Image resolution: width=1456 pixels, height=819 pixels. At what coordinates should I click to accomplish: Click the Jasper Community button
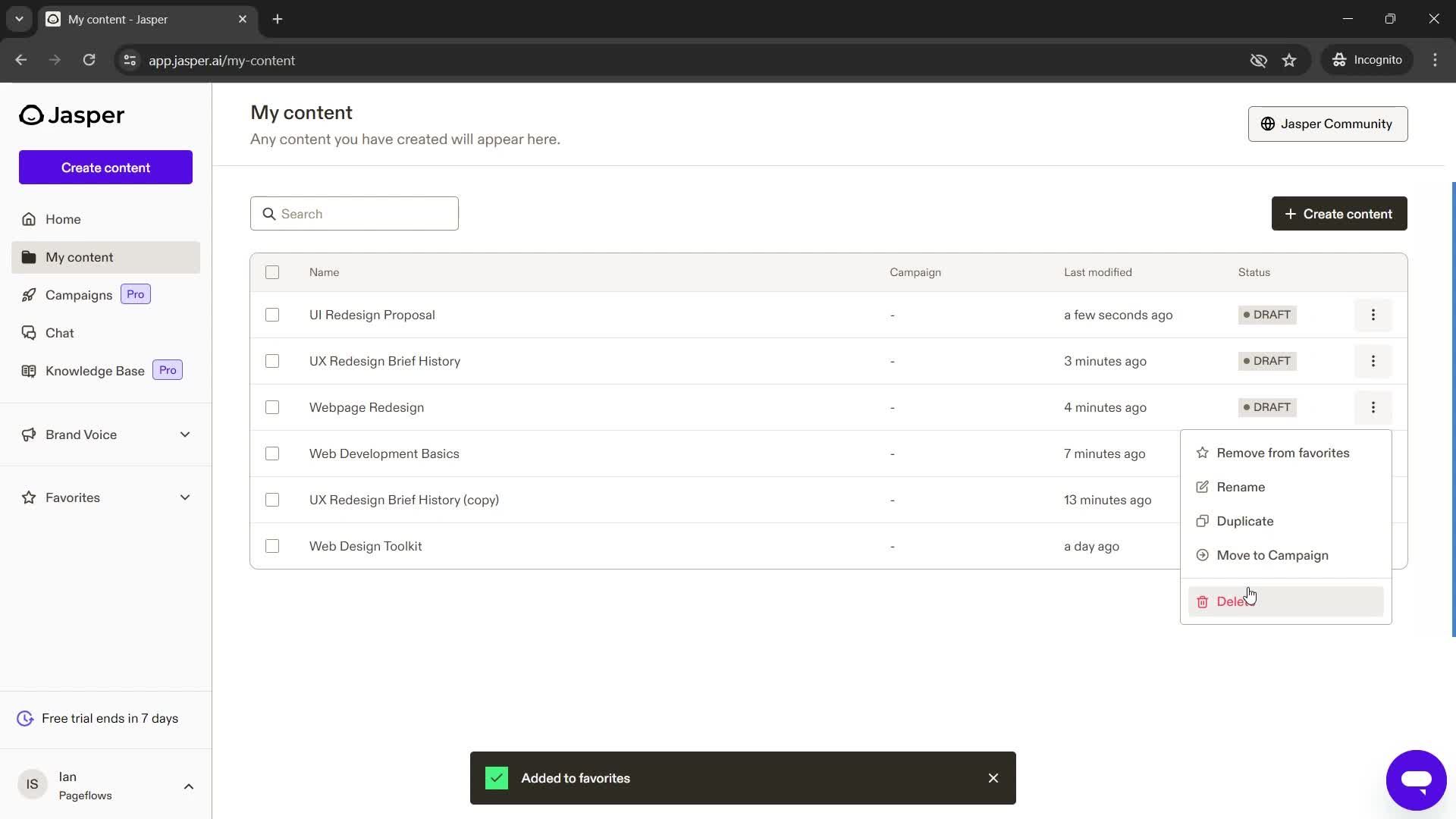(1329, 123)
